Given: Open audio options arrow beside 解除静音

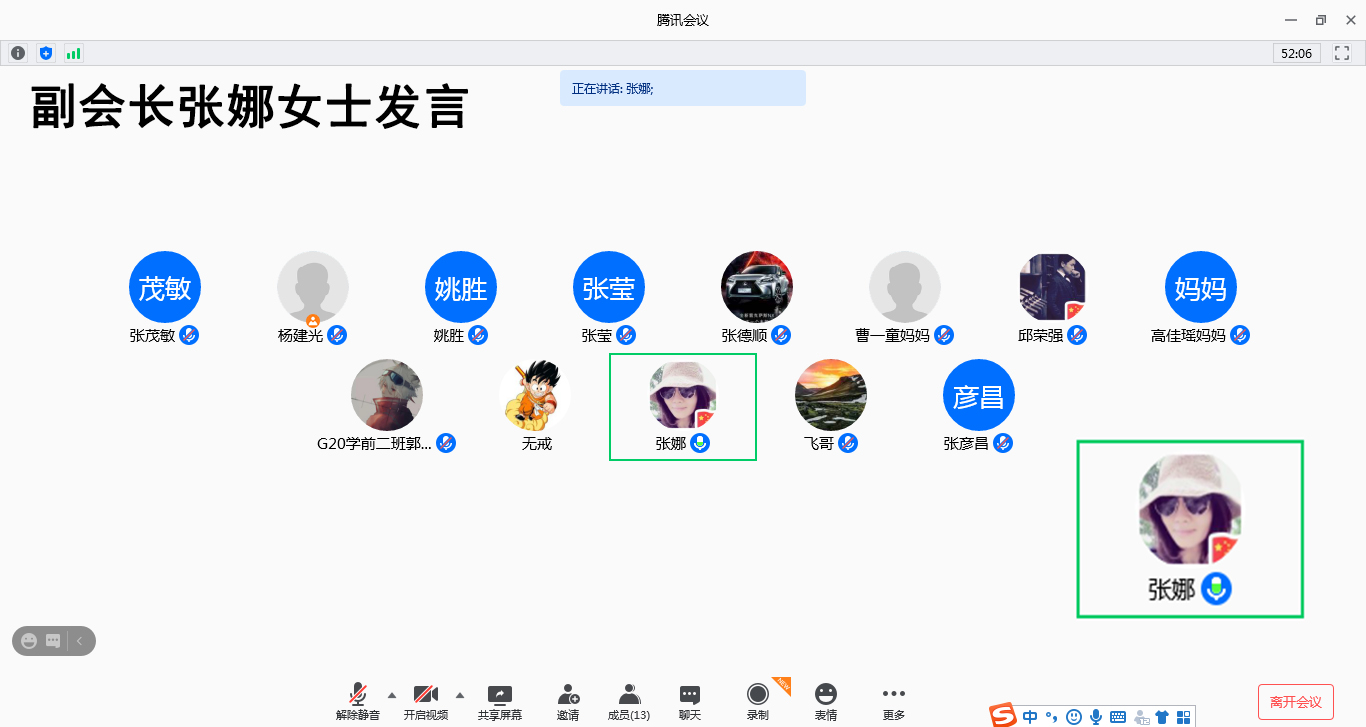Looking at the screenshot, I should pyautogui.click(x=392, y=695).
